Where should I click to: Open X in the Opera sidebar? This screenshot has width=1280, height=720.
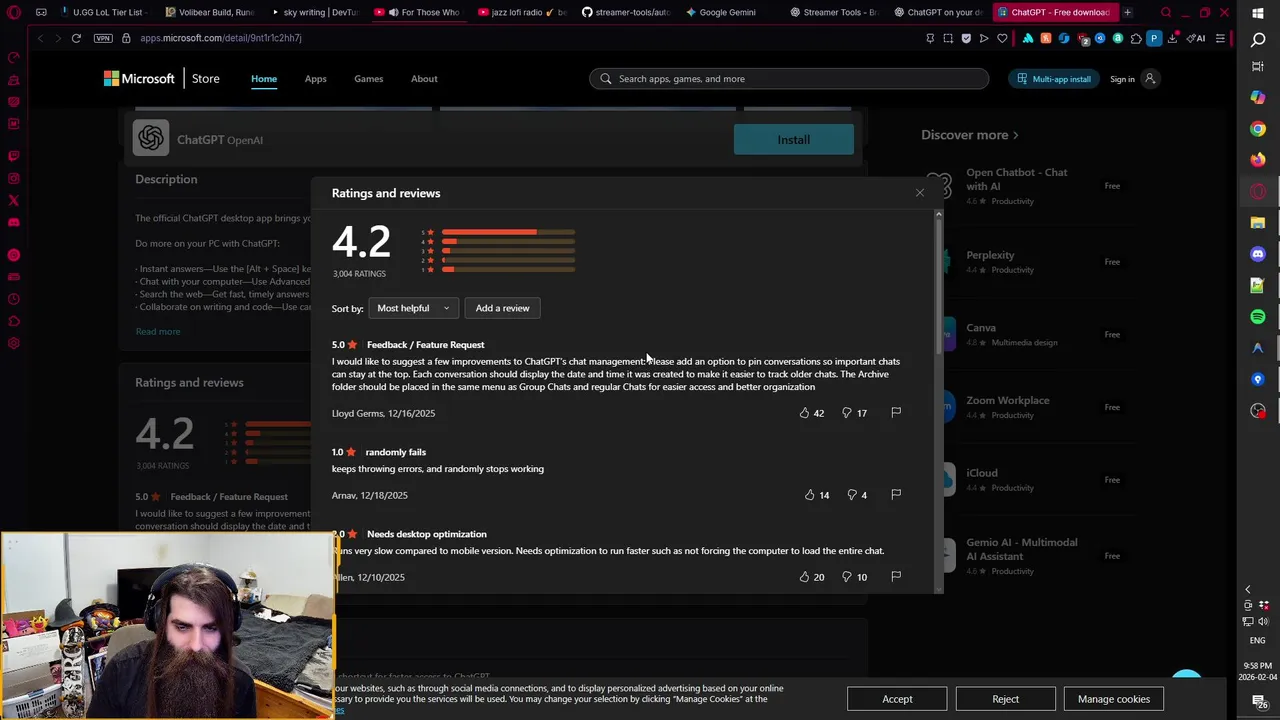(x=14, y=201)
